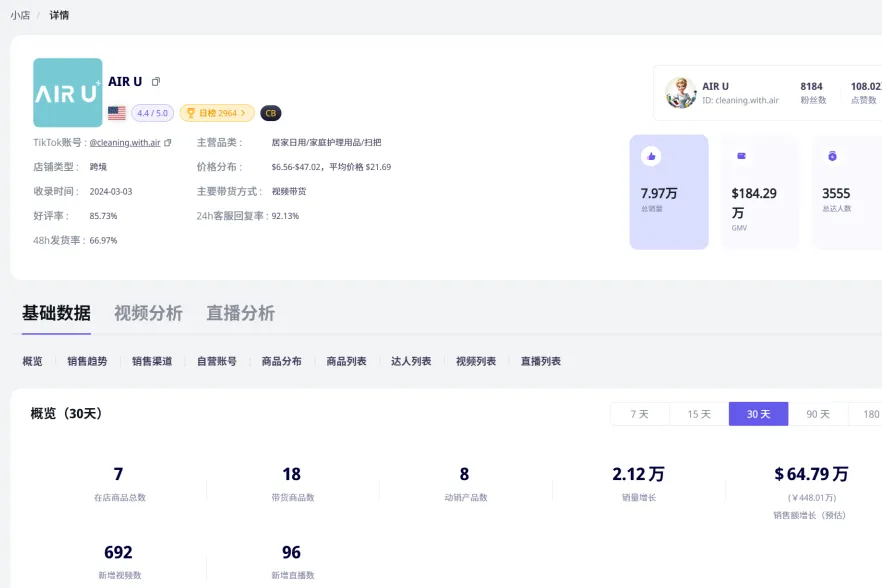Go back to 小店 breadcrumb
The width and height of the screenshot is (882, 588).
click(x=20, y=15)
